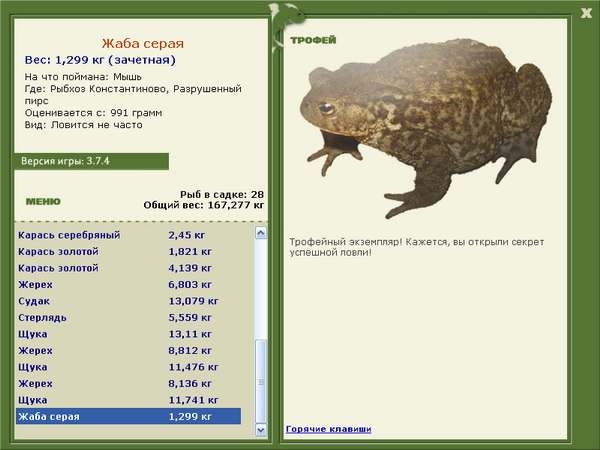Open the Горячие клавиши link
The height and width of the screenshot is (450, 600).
(x=329, y=429)
